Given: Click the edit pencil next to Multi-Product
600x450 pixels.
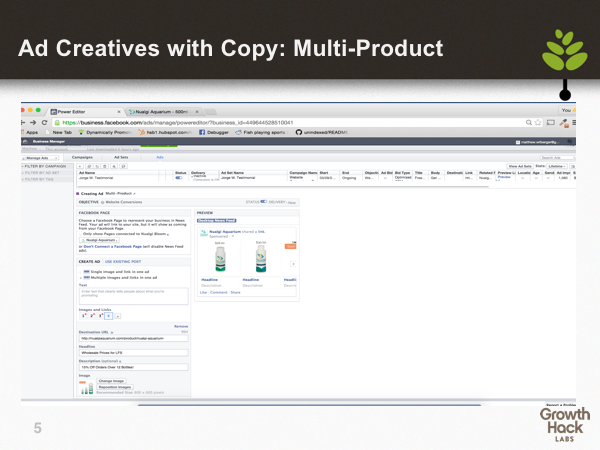Looking at the screenshot, I should [x=135, y=194].
